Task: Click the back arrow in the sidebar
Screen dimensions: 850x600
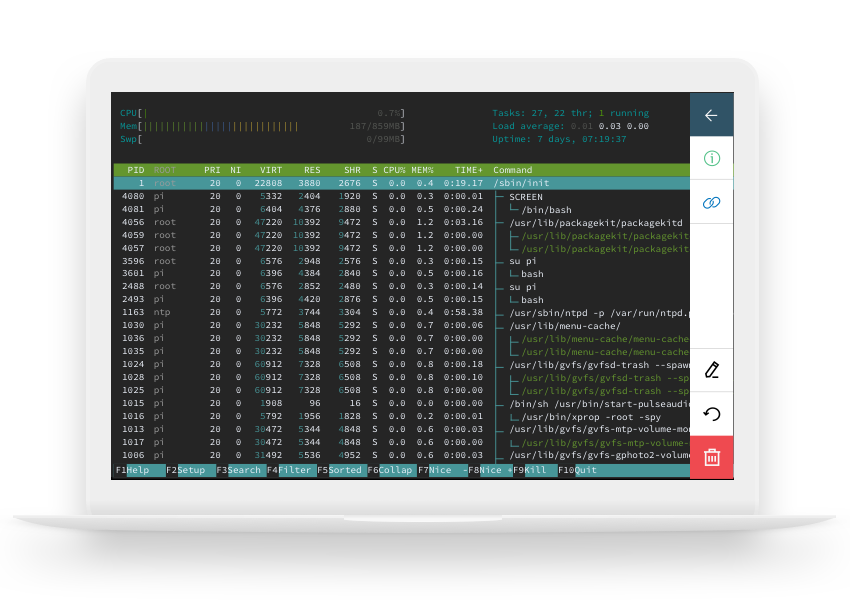Action: (x=711, y=115)
